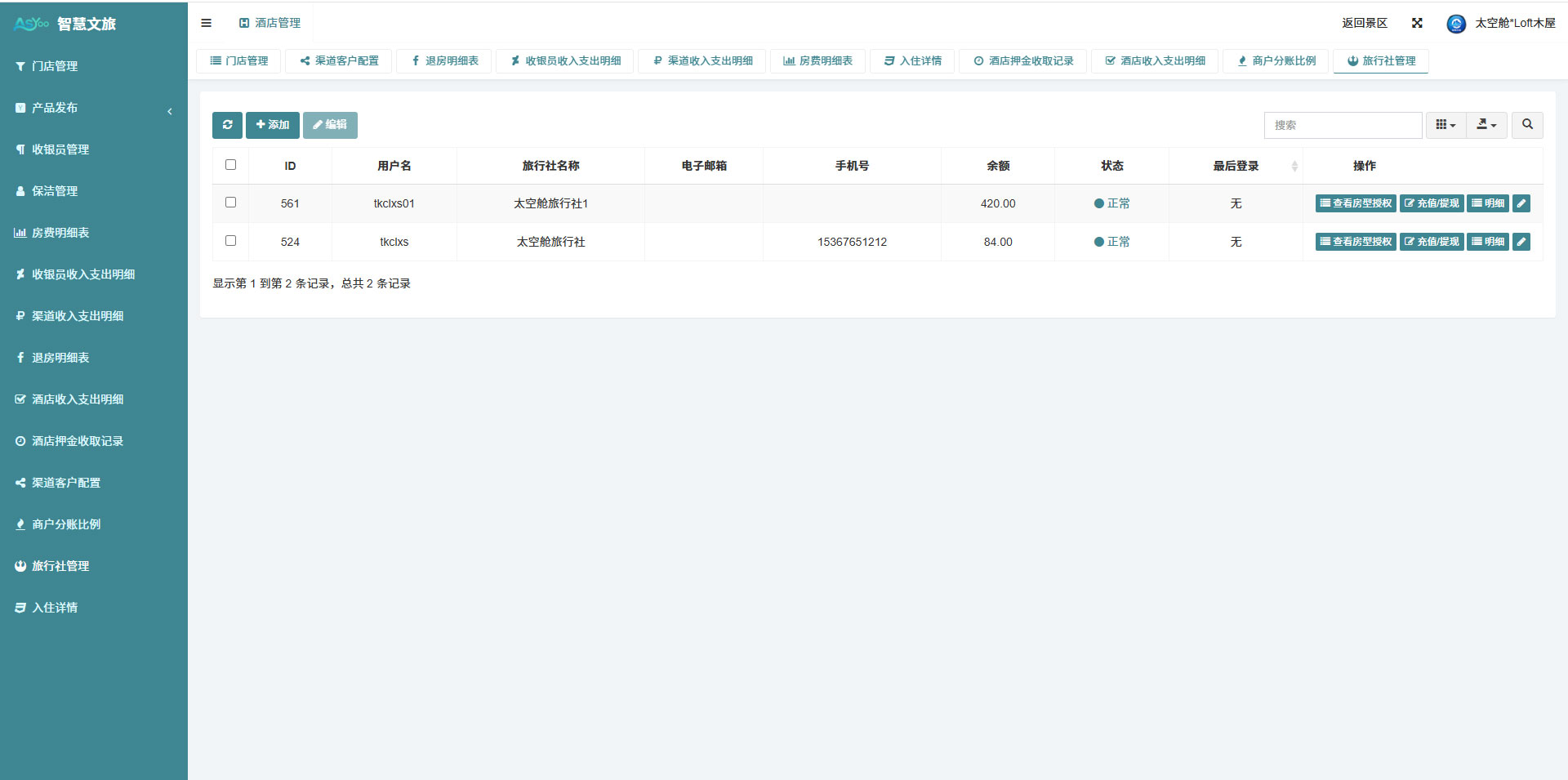Click pencil edit icon for row 524

(x=1521, y=242)
